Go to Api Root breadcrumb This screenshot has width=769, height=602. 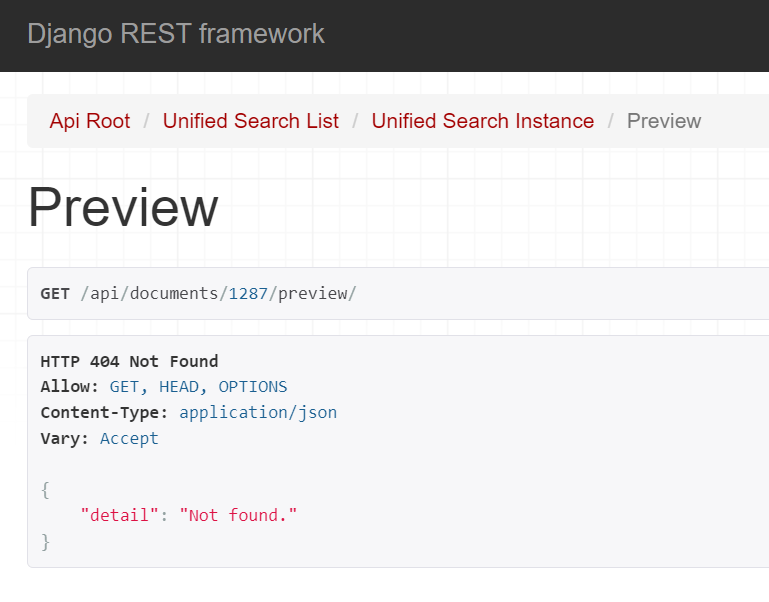point(90,121)
